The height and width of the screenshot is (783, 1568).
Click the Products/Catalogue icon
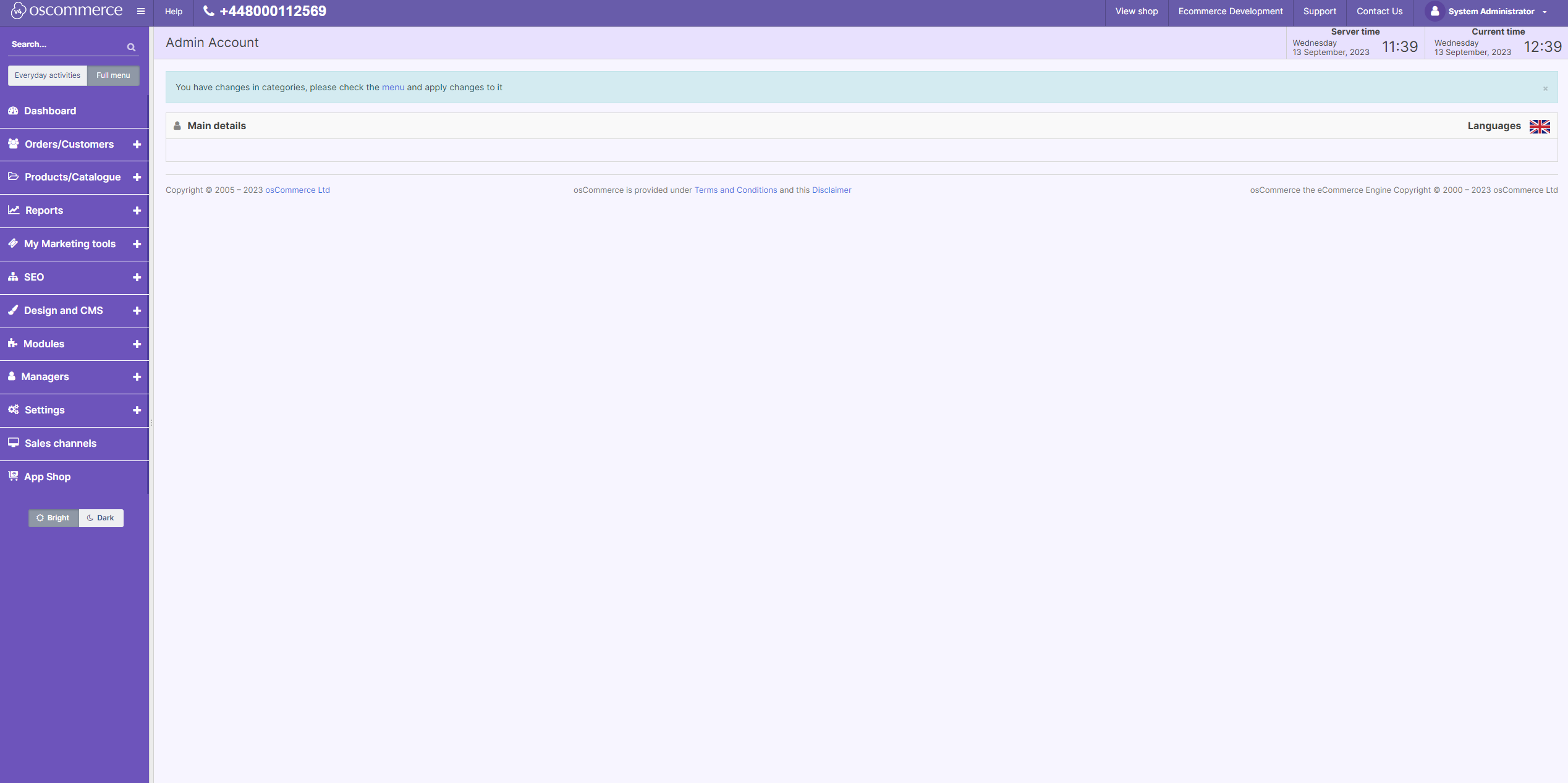[x=14, y=177]
